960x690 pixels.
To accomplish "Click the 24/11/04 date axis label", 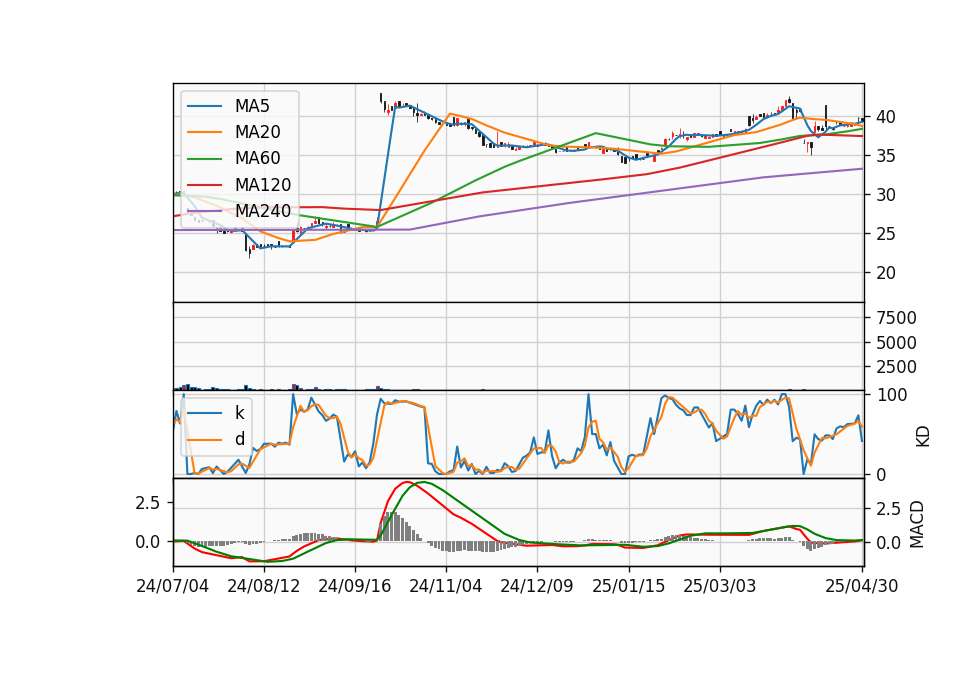I will coord(446,586).
